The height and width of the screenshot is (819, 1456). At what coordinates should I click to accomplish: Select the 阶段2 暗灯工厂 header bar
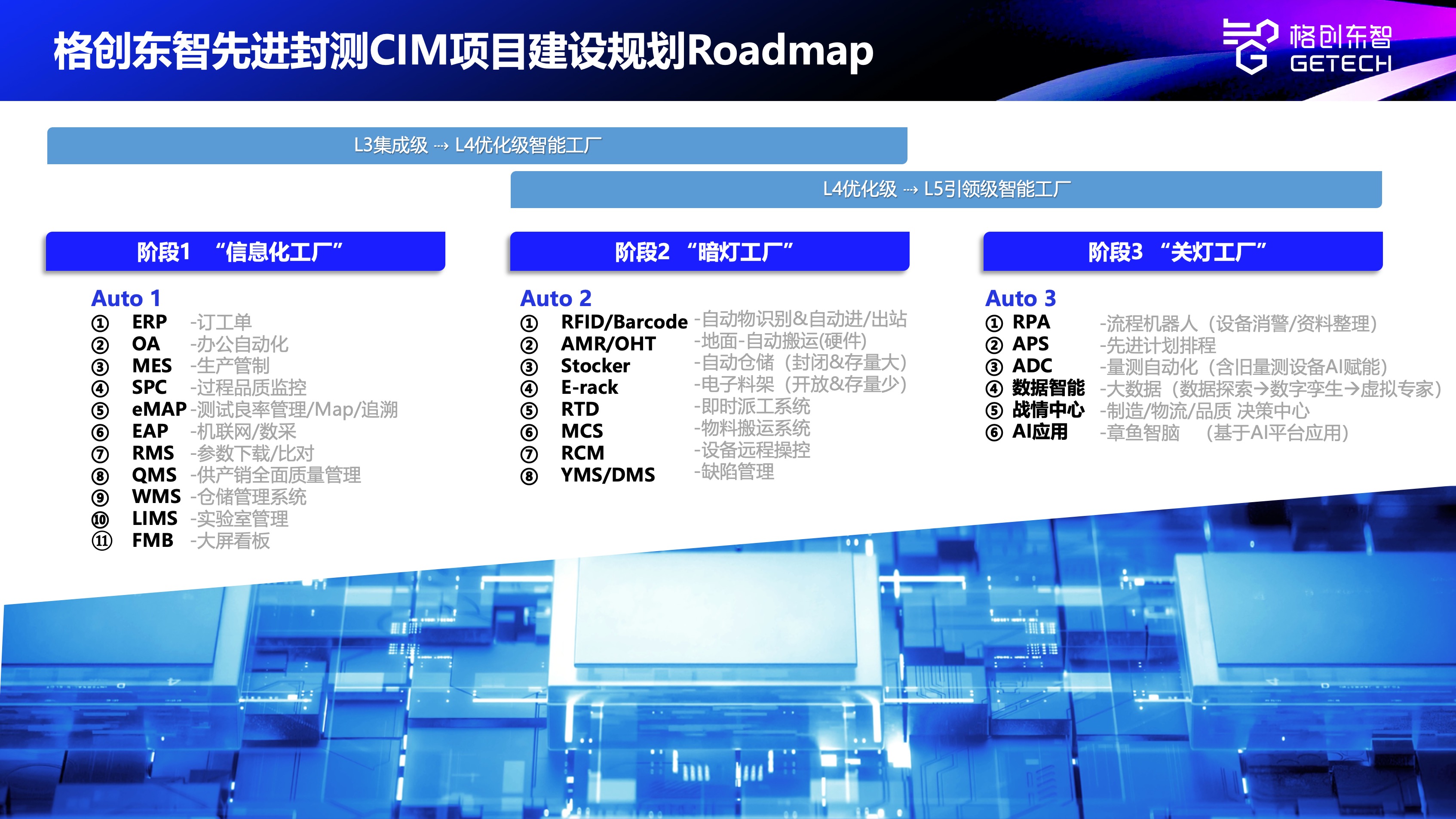(x=709, y=252)
